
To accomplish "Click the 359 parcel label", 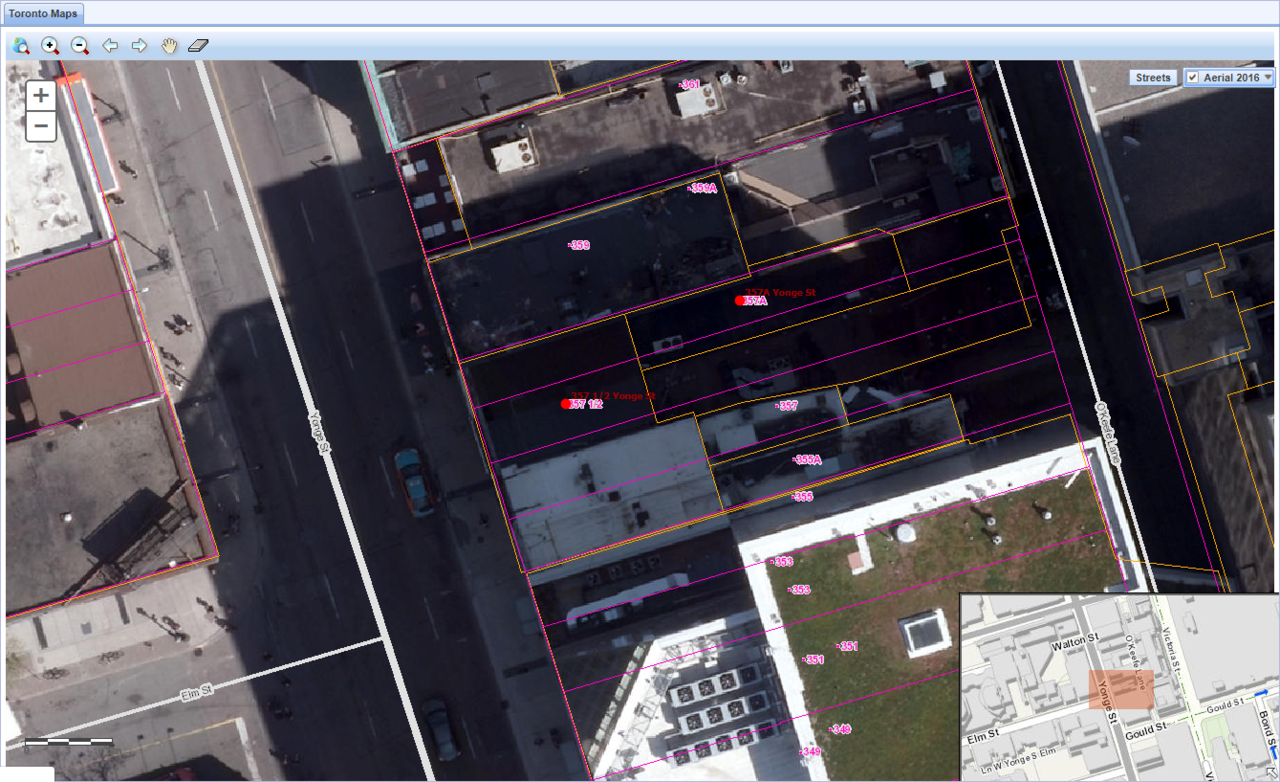I will click(x=579, y=245).
